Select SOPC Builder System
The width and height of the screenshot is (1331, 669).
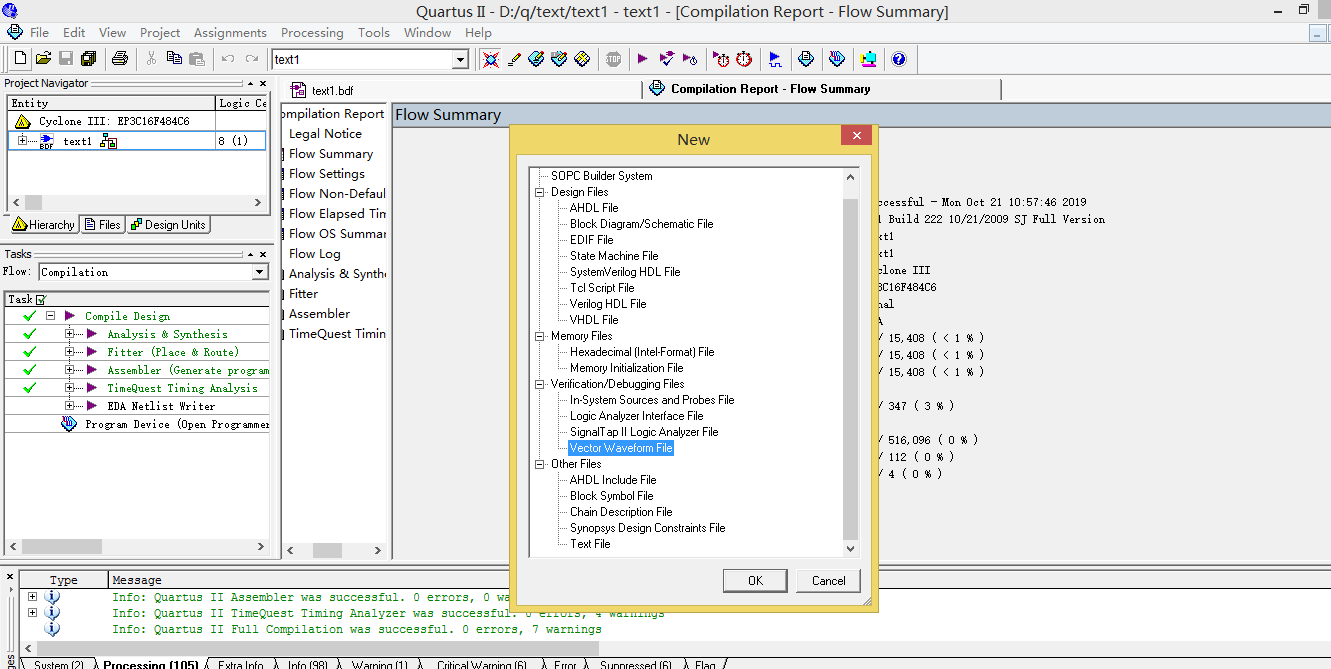pos(601,176)
